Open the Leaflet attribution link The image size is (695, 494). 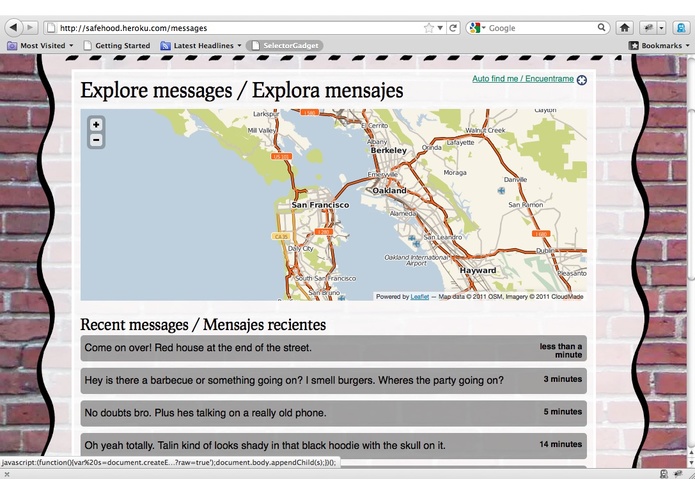(419, 297)
